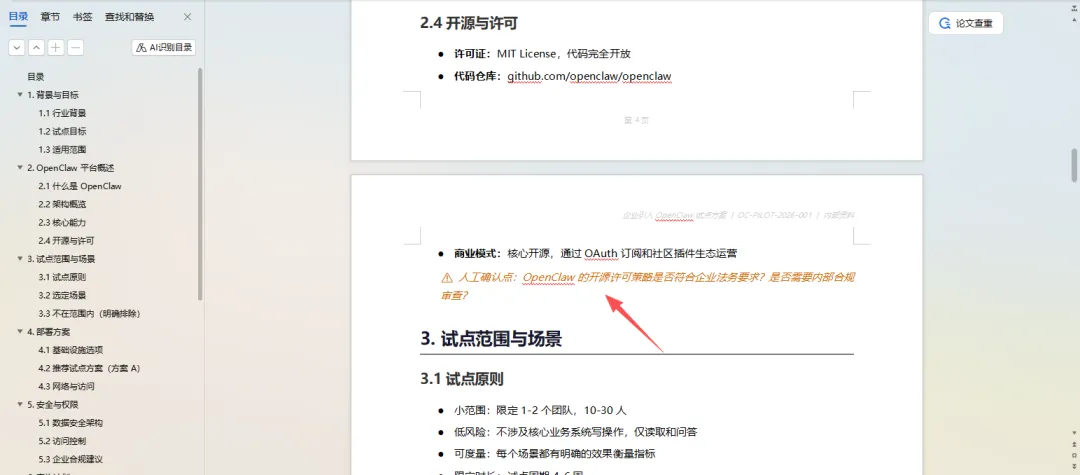Click the 论文查重 button

point(966,23)
